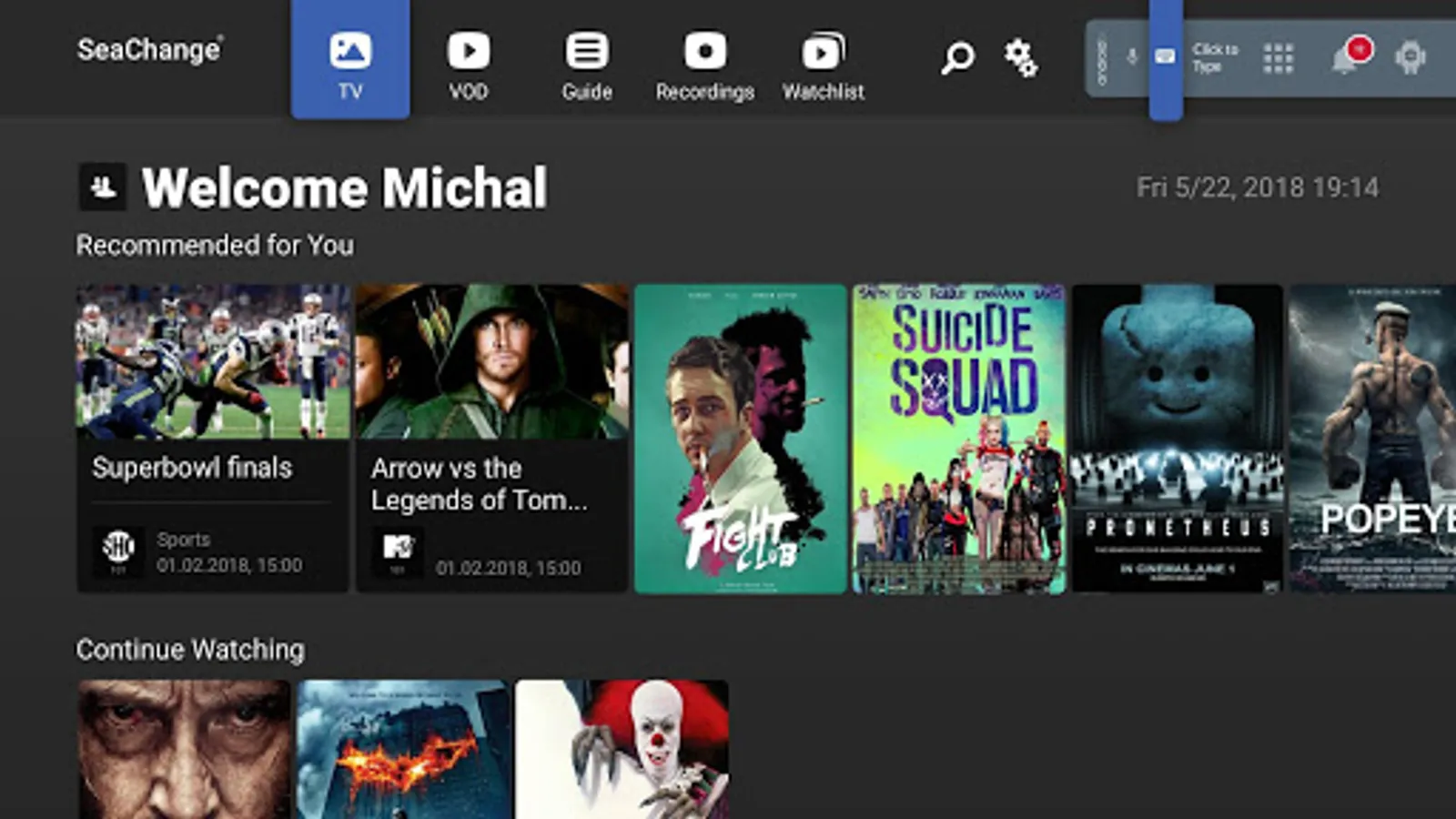Resume the flaming bat symbol thumbnail
The width and height of the screenshot is (1456, 819).
pyautogui.click(x=404, y=750)
